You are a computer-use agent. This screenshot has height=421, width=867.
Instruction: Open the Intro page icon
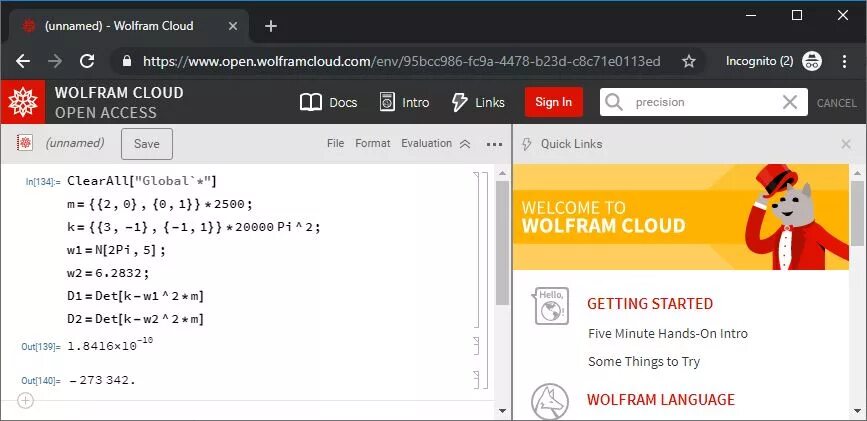387,102
